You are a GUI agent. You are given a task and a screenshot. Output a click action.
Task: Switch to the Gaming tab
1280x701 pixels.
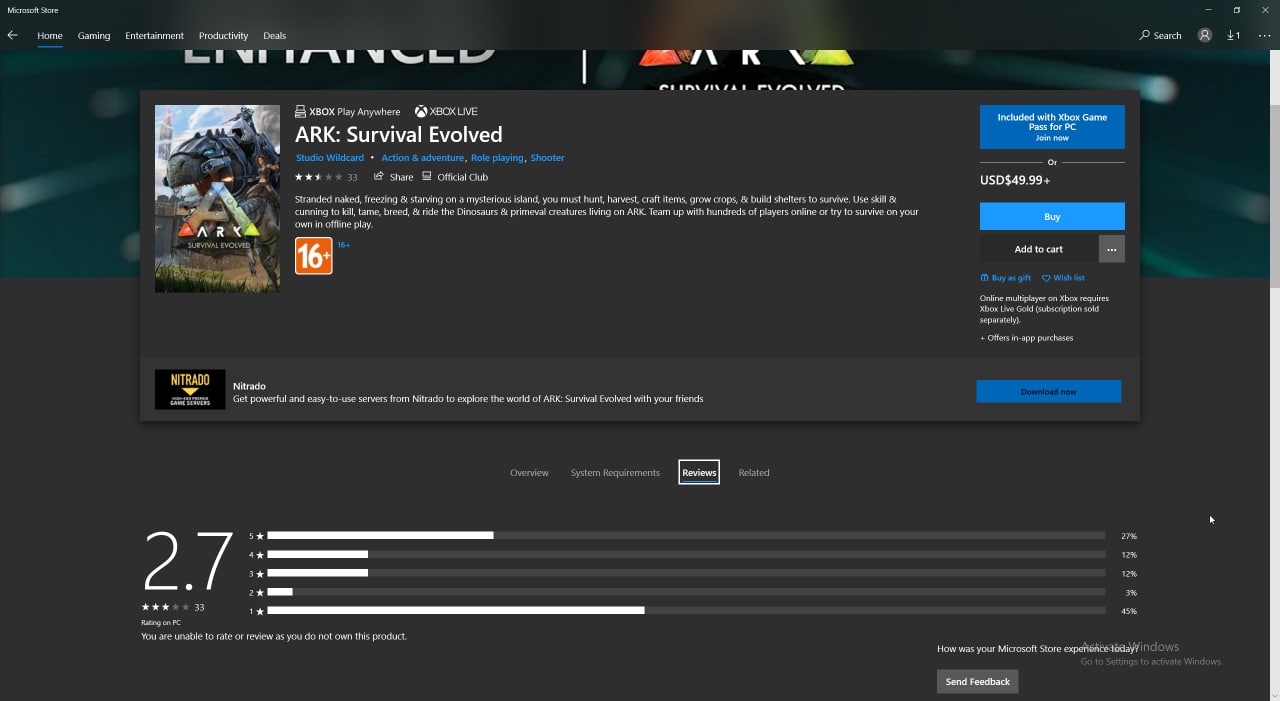click(94, 36)
